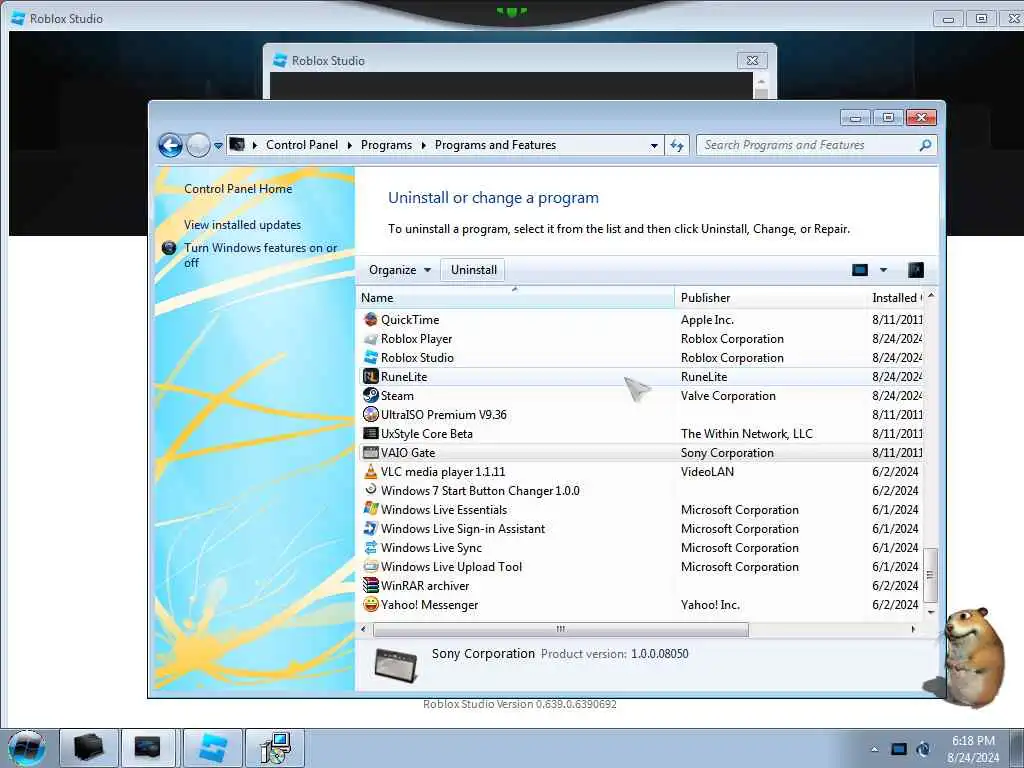
Task: Click the QuickTime program icon
Action: click(371, 319)
